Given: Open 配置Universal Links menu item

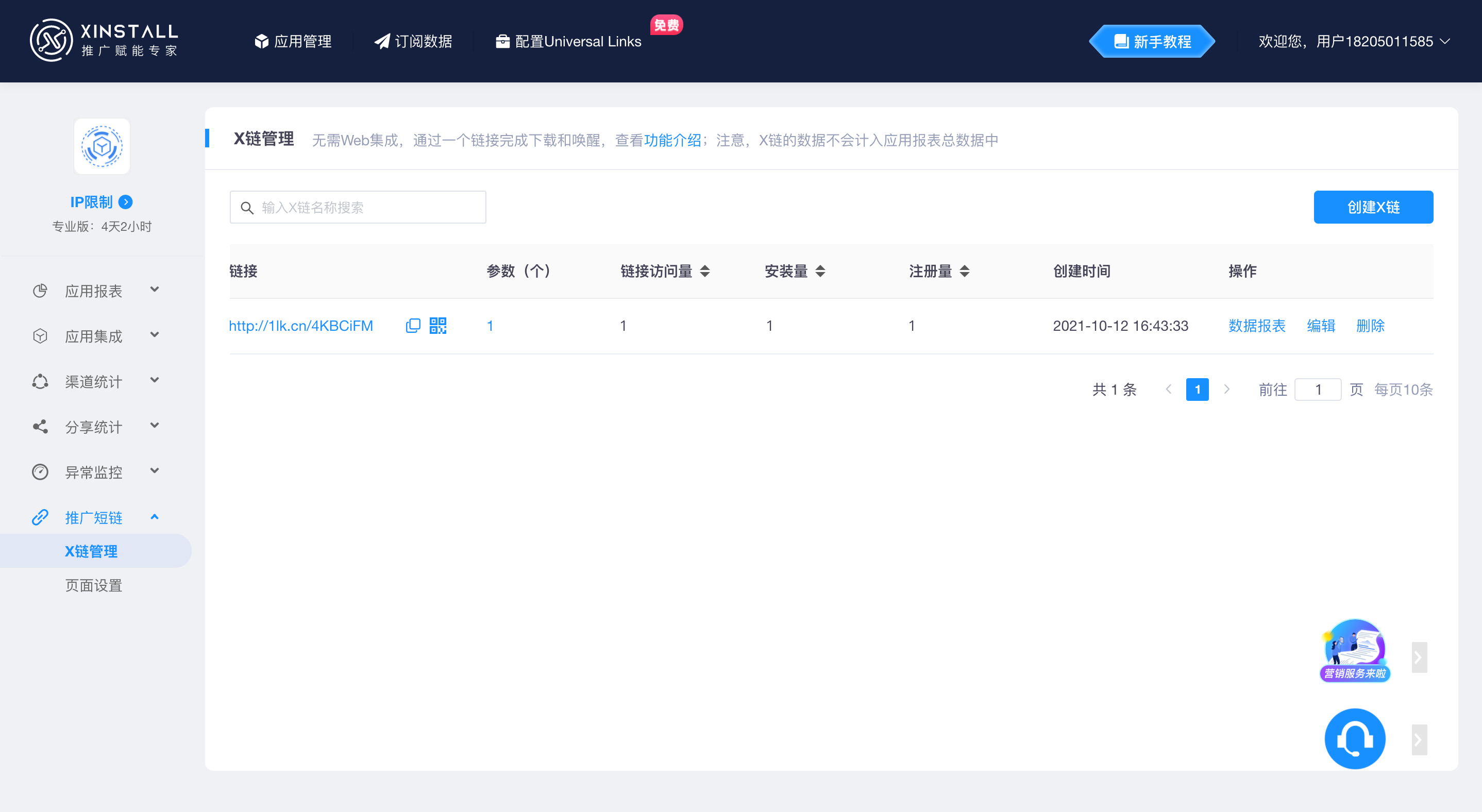Looking at the screenshot, I should (x=568, y=41).
